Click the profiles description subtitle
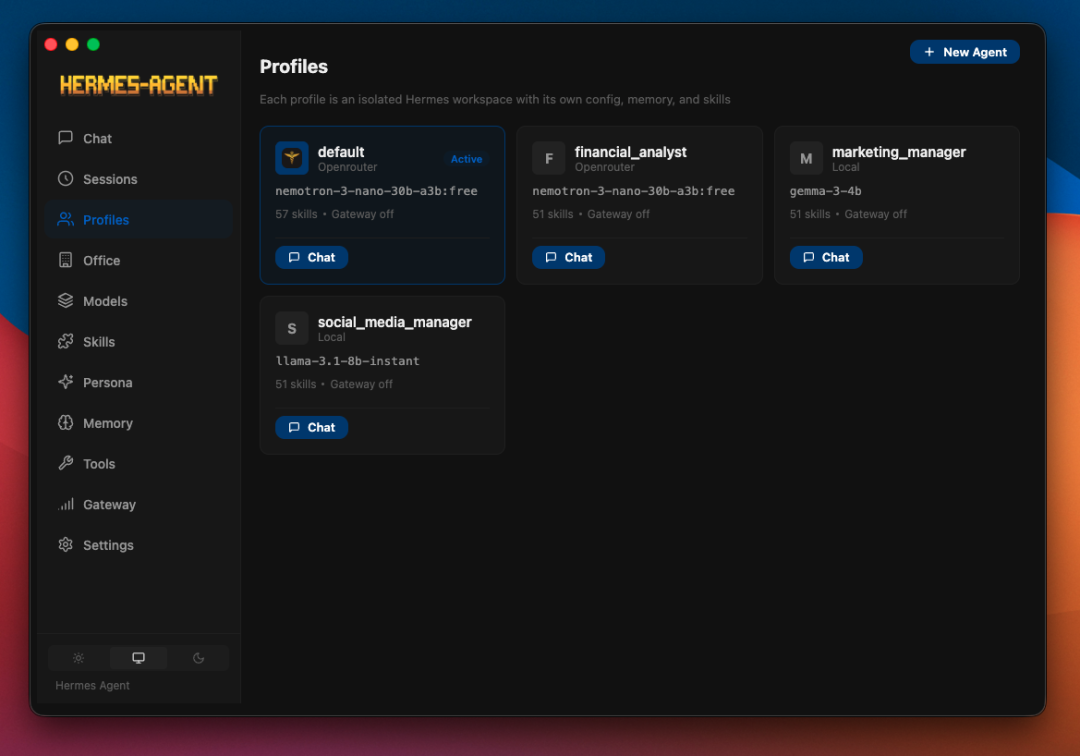The height and width of the screenshot is (756, 1080). point(495,99)
